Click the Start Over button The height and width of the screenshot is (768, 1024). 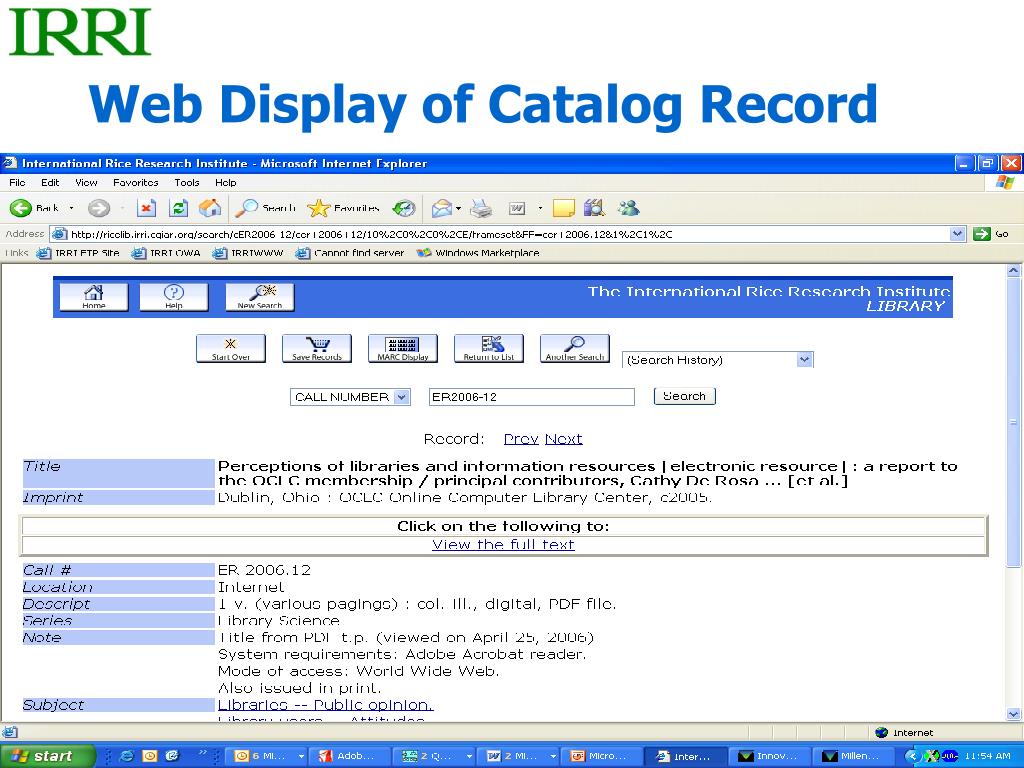[231, 348]
